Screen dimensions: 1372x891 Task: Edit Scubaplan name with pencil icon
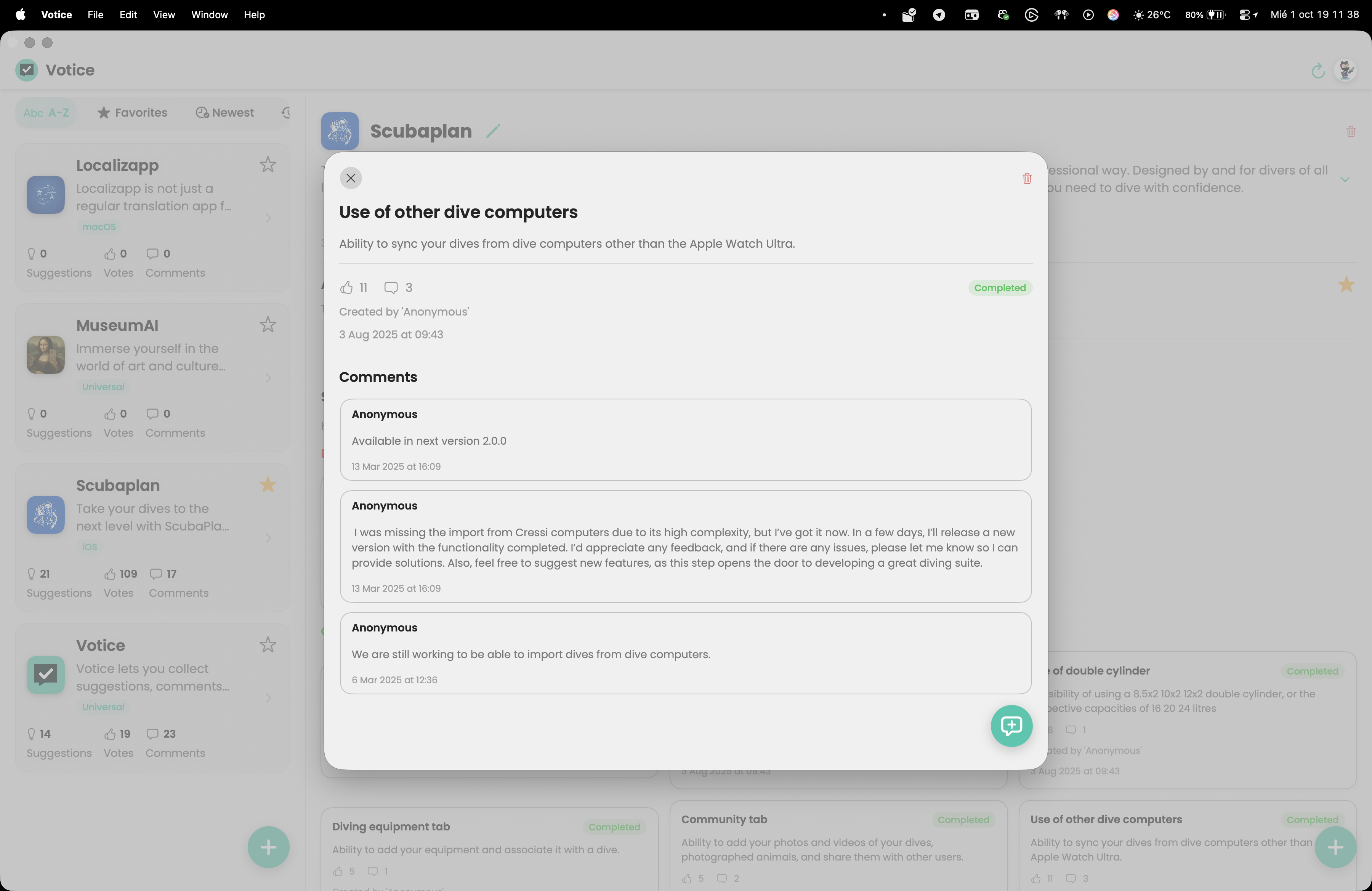(x=493, y=131)
